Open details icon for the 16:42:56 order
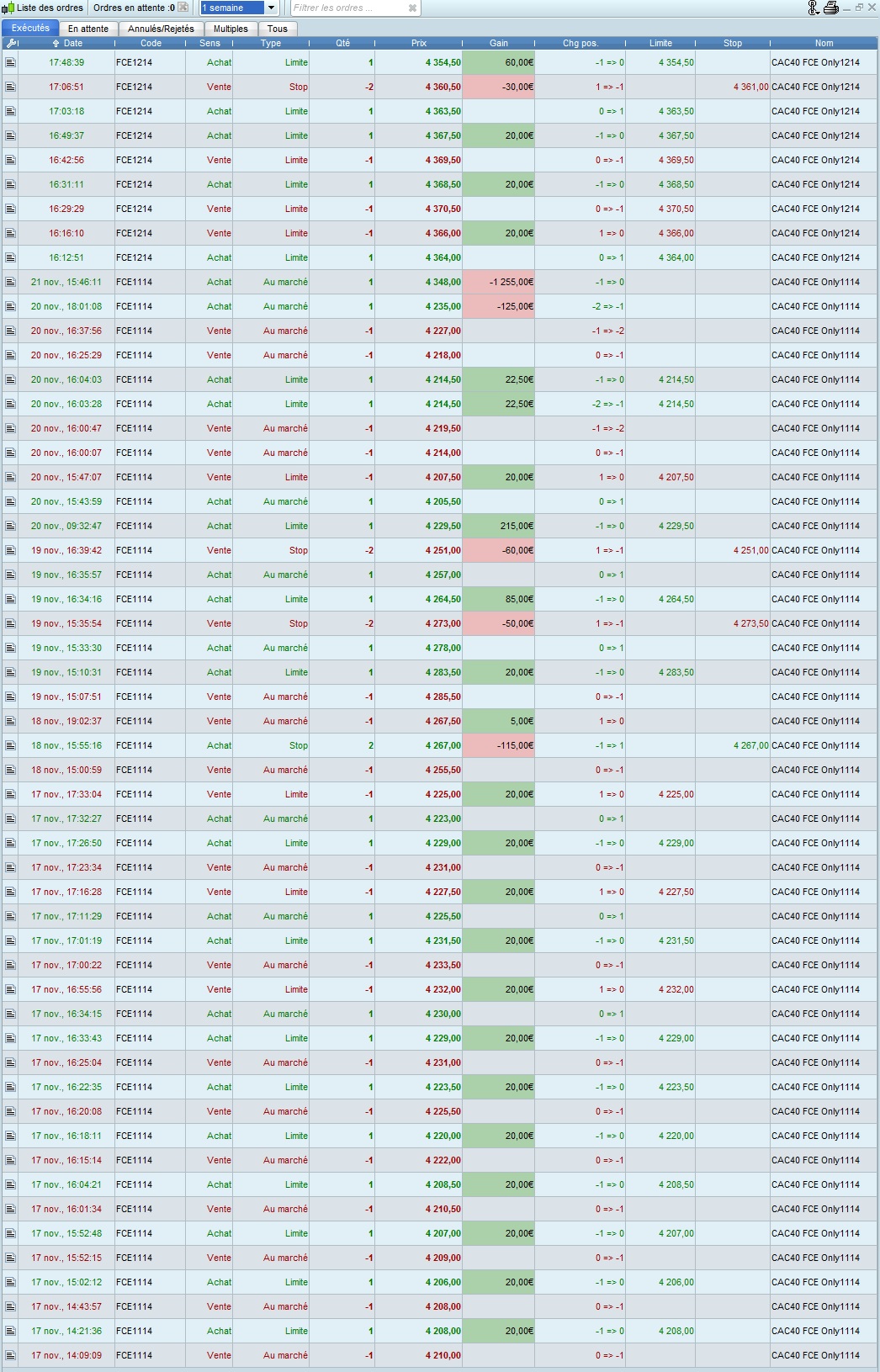 click(10, 160)
